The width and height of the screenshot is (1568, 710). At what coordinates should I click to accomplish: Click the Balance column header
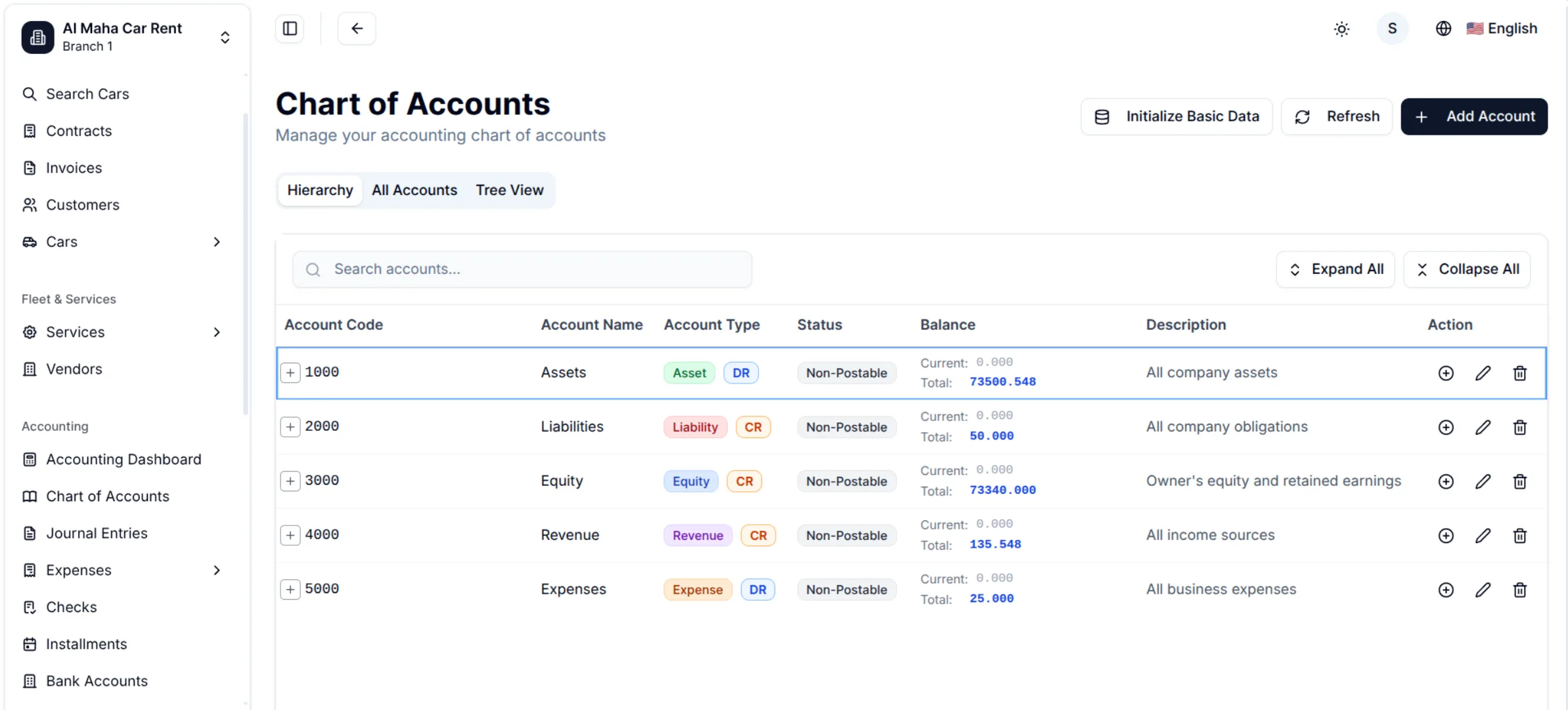coord(947,324)
